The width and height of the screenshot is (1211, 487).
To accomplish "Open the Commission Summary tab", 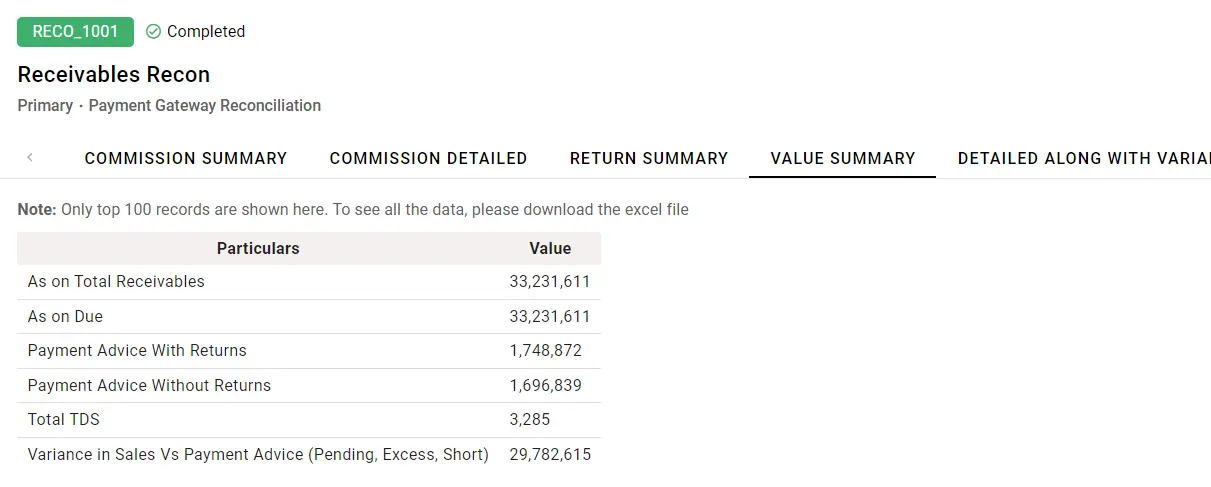I will 186,158.
